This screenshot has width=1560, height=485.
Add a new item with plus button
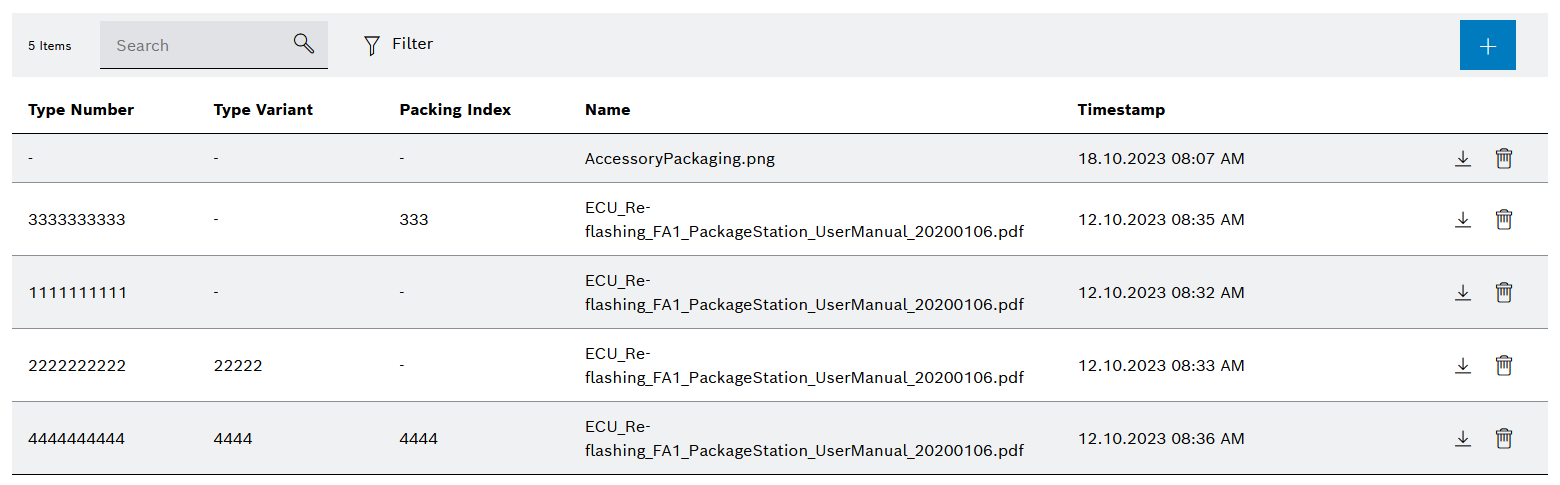pyautogui.click(x=1487, y=46)
